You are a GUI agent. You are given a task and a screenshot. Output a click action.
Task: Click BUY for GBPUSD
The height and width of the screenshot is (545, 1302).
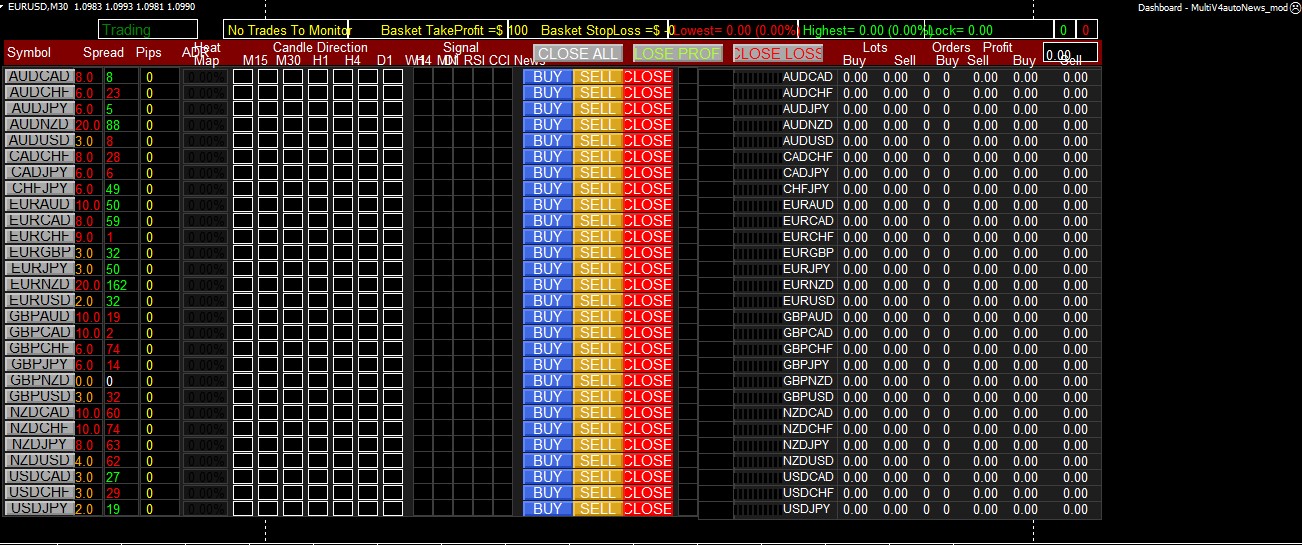[548, 396]
